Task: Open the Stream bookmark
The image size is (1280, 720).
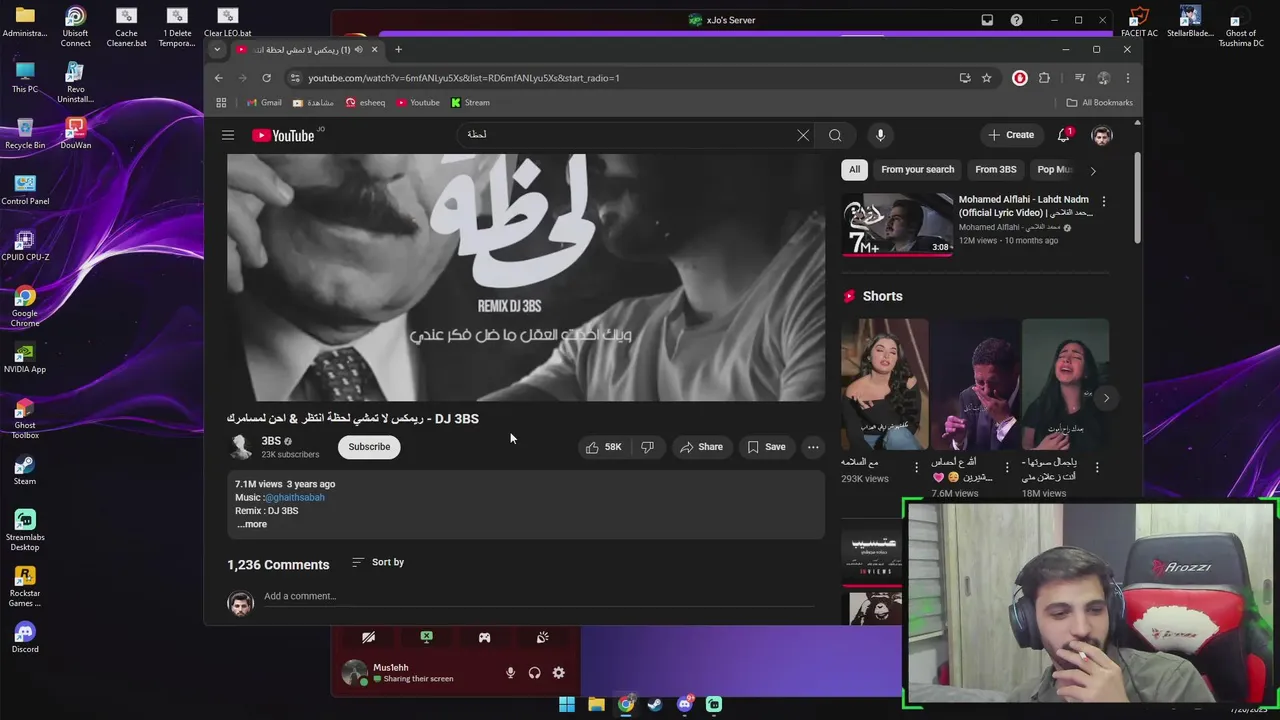Action: click(x=470, y=102)
